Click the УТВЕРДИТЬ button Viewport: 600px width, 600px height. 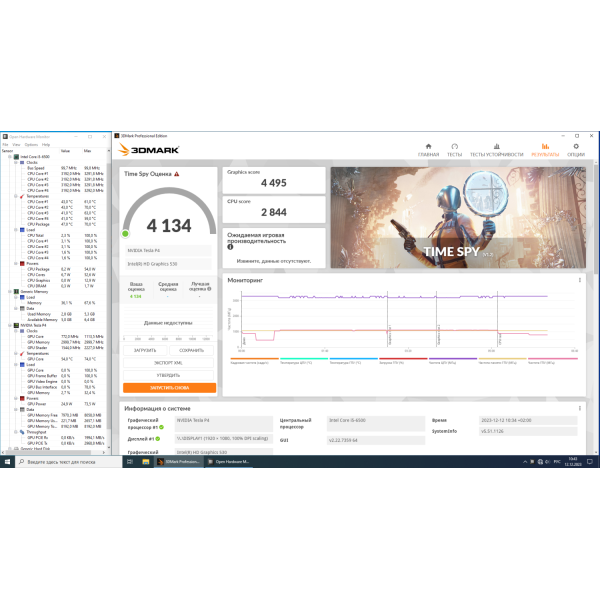point(168,375)
